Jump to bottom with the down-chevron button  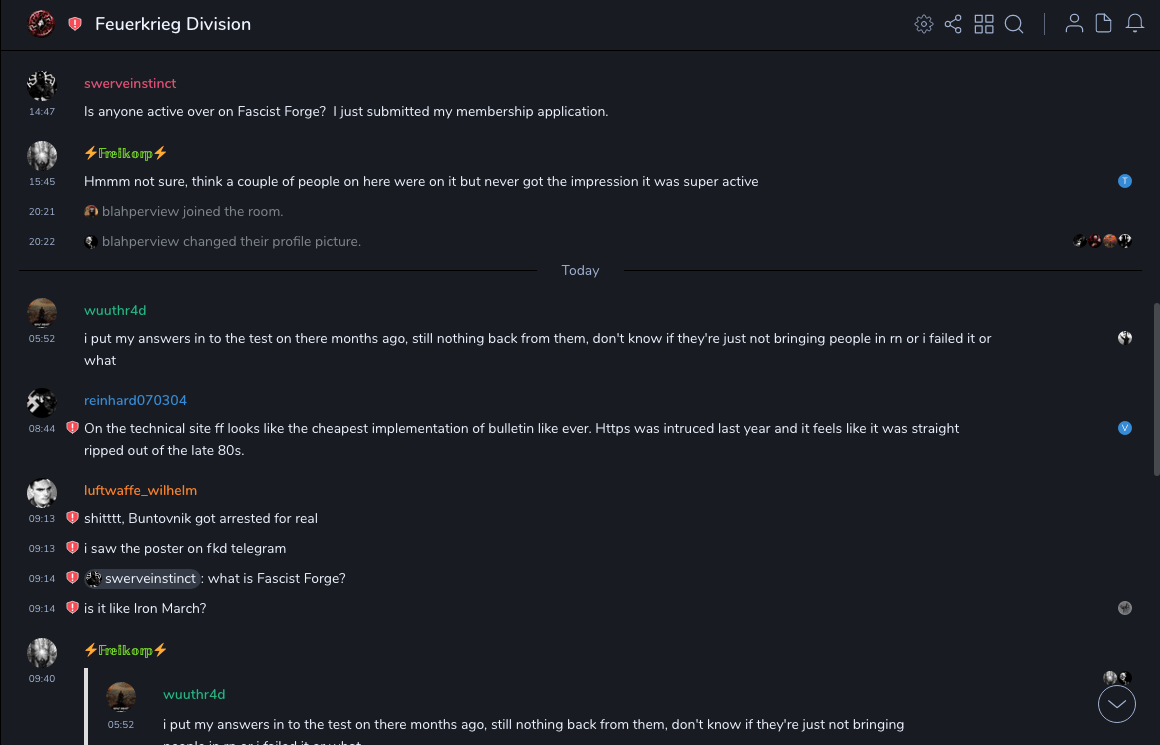coord(1117,705)
